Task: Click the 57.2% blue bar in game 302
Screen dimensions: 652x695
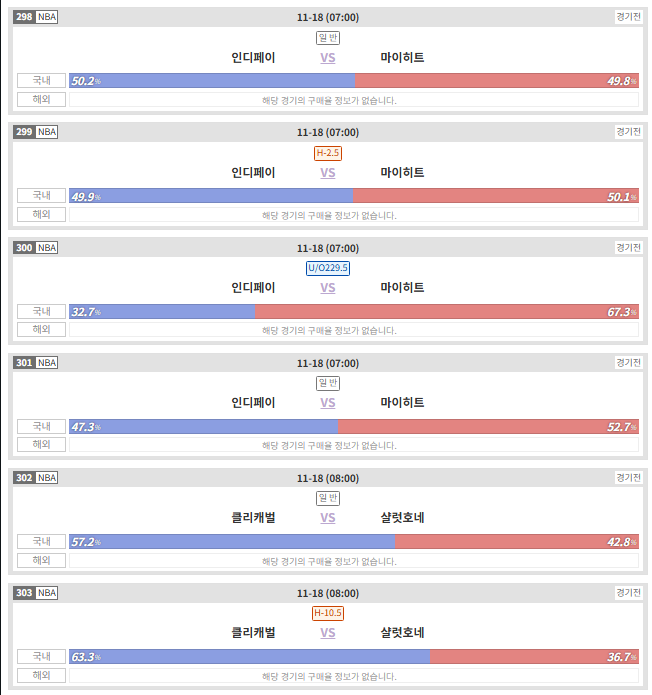Action: pyautogui.click(x=232, y=542)
